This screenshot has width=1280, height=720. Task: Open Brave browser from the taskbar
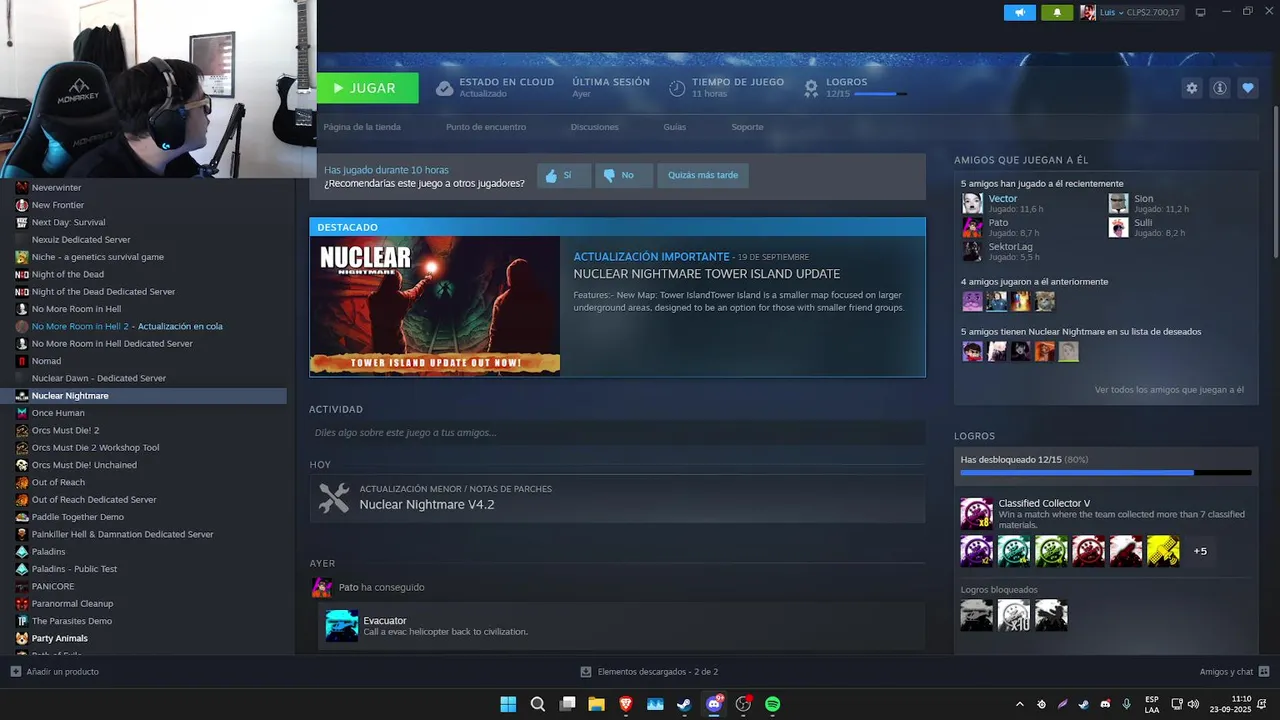pos(626,704)
